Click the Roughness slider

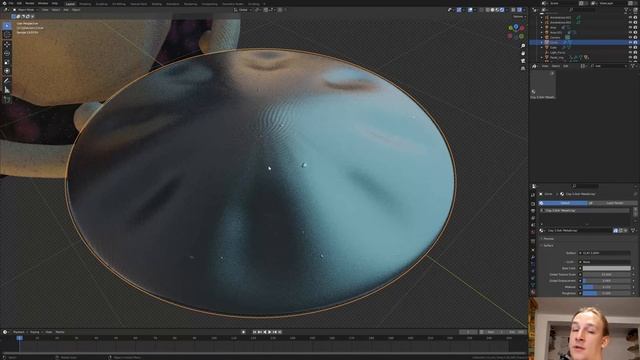point(607,293)
